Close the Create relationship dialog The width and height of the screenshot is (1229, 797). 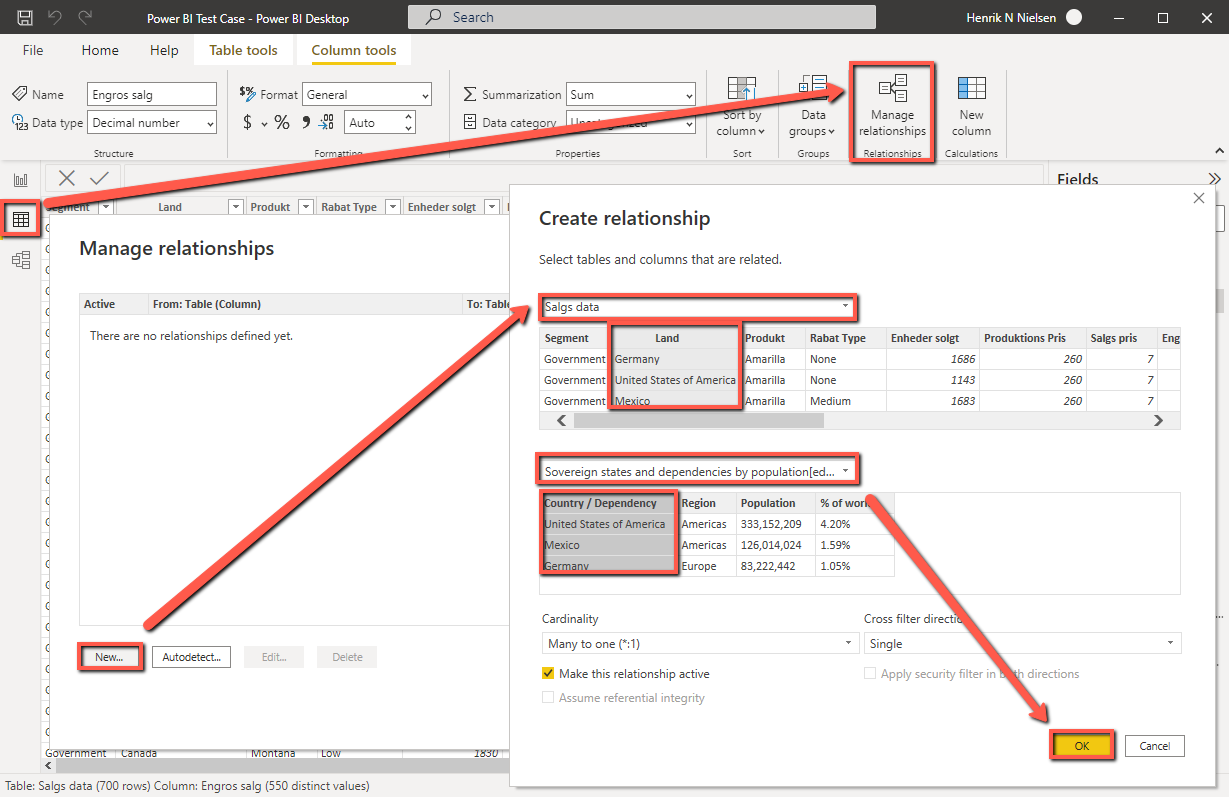coord(1199,198)
